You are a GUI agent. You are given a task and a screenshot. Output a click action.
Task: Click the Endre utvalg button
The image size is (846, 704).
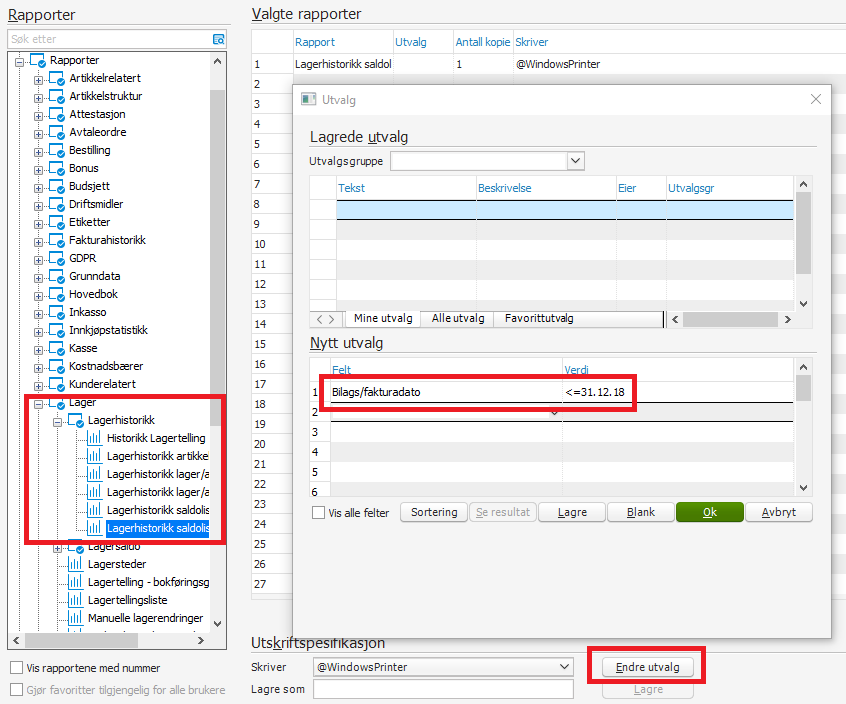pos(647,667)
